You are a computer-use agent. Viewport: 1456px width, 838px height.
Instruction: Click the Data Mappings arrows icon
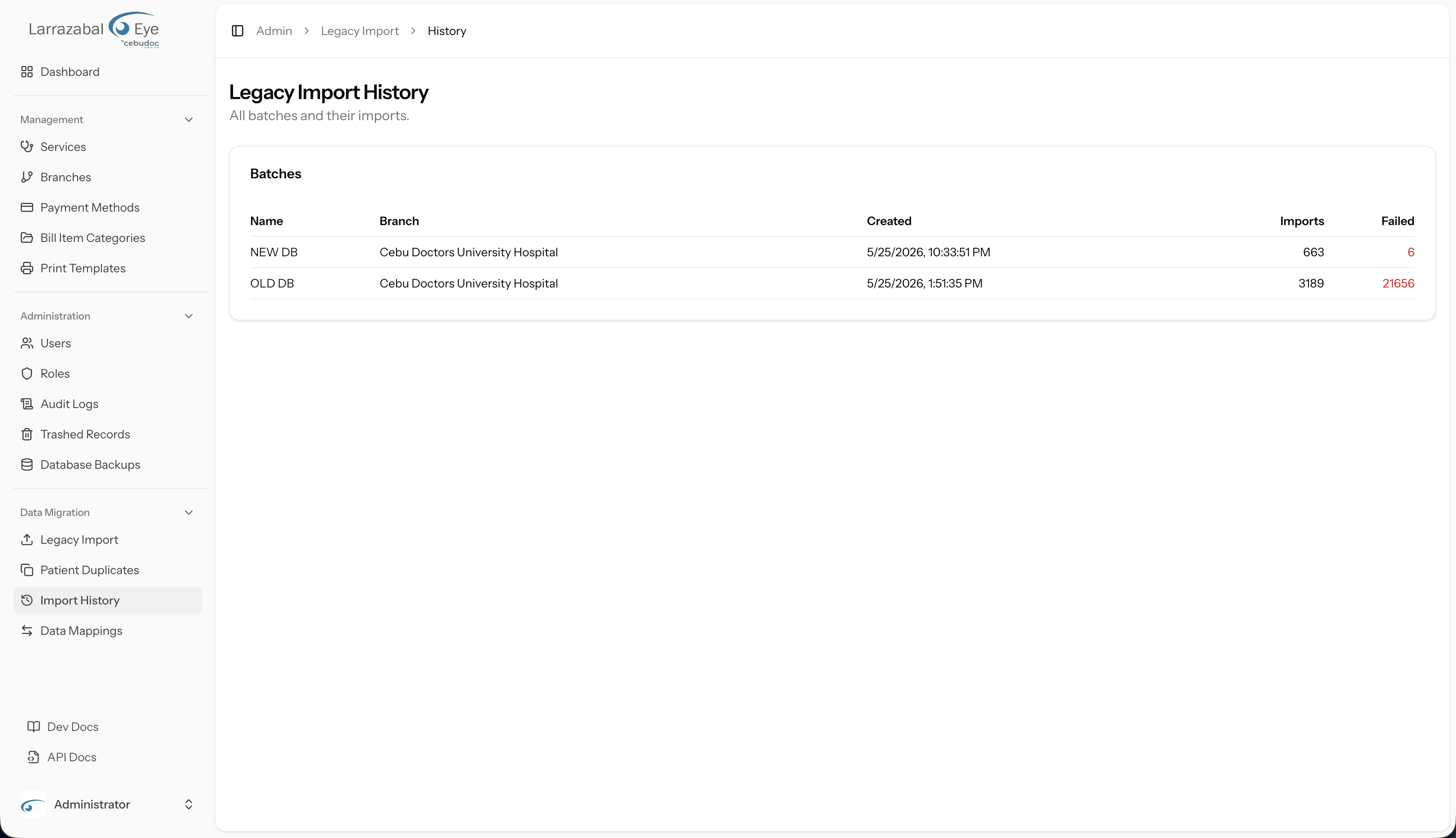click(27, 631)
